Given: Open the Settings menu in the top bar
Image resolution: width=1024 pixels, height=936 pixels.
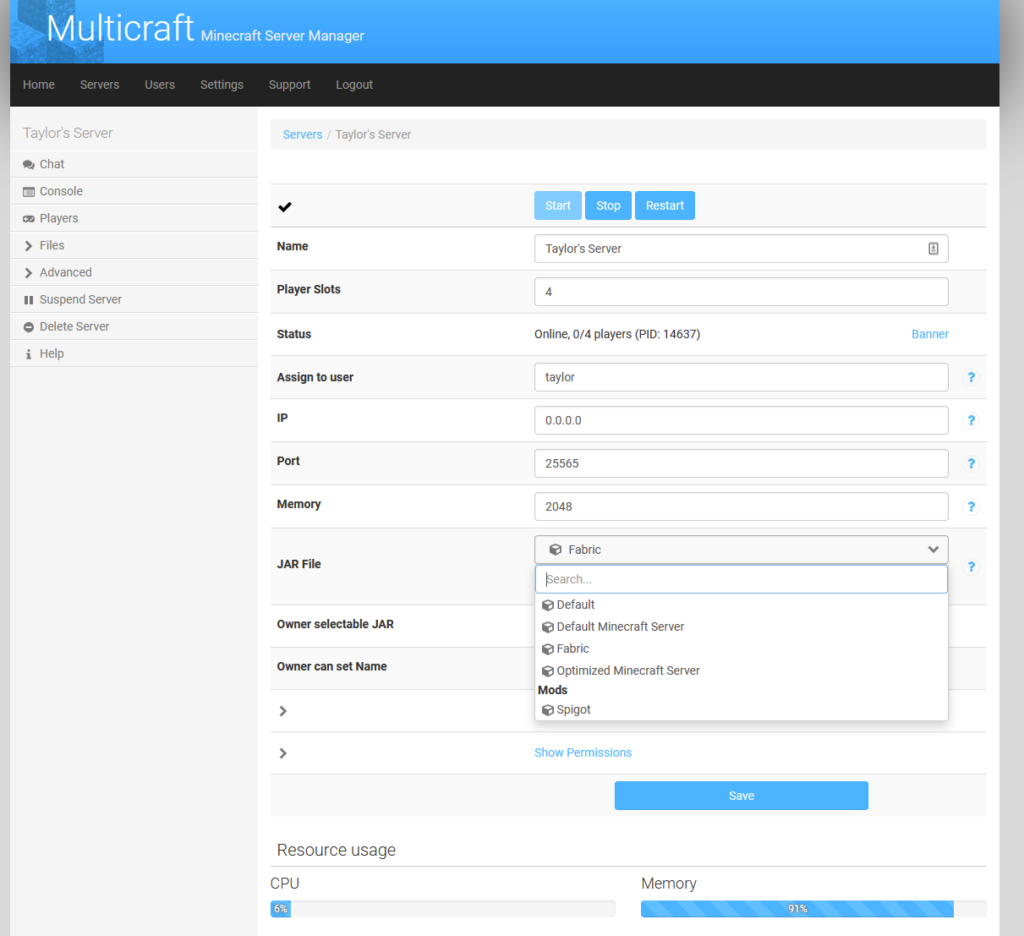Looking at the screenshot, I should pyautogui.click(x=221, y=85).
